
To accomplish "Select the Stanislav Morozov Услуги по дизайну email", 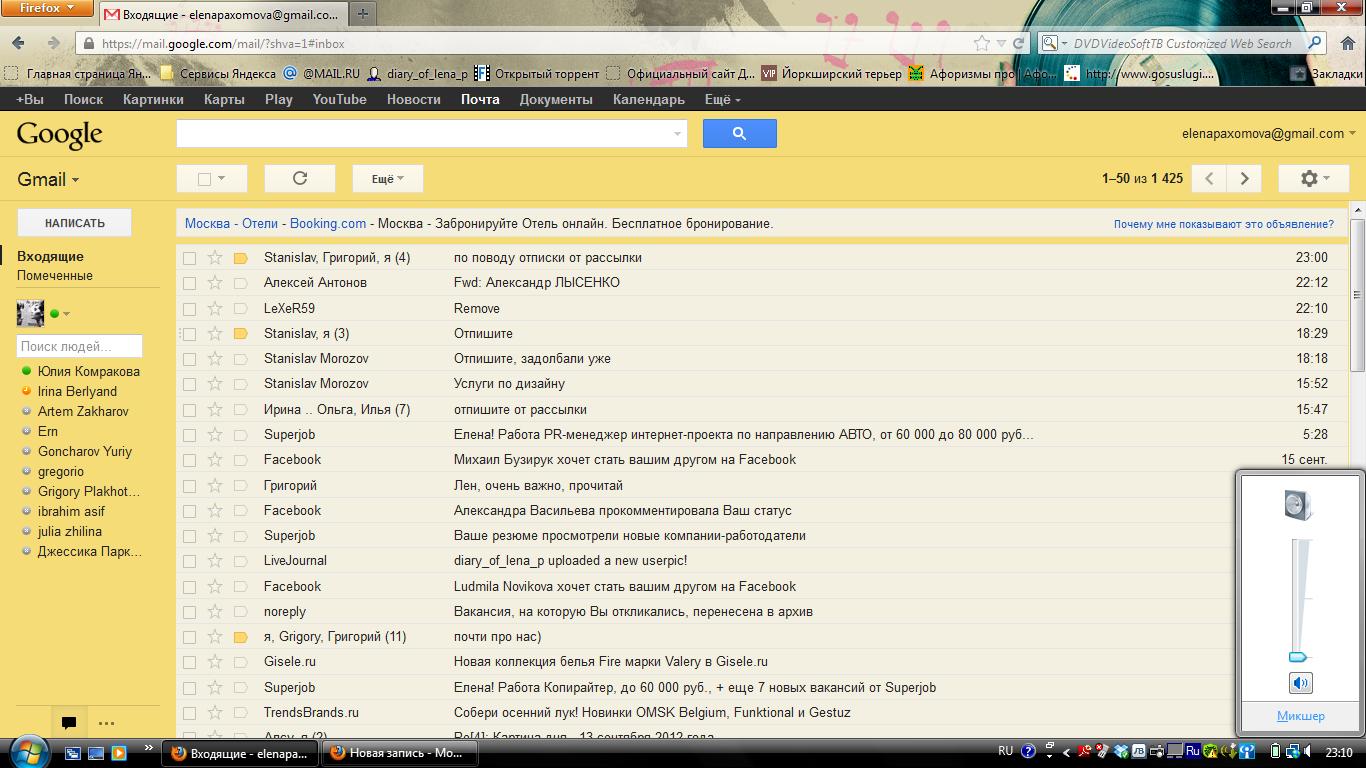I will coord(189,384).
